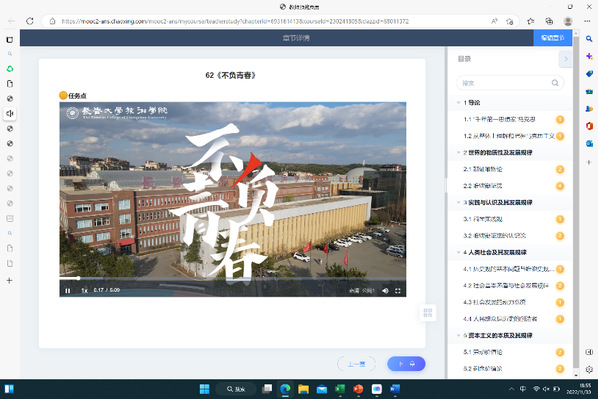Refresh the browser page
This screenshot has height=399, width=598.
tap(30, 21)
